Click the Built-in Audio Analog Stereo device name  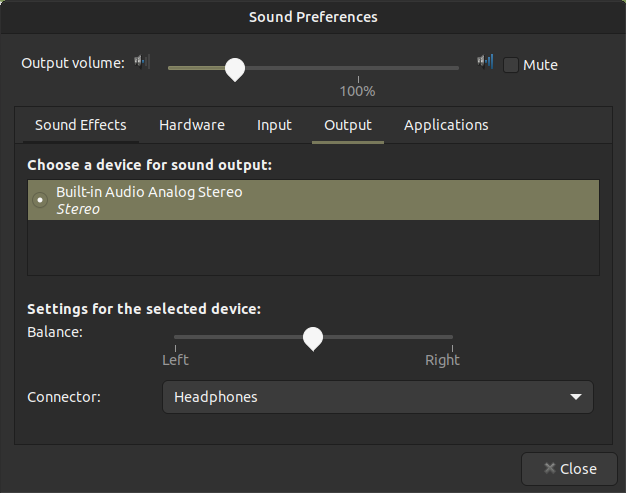[149, 192]
